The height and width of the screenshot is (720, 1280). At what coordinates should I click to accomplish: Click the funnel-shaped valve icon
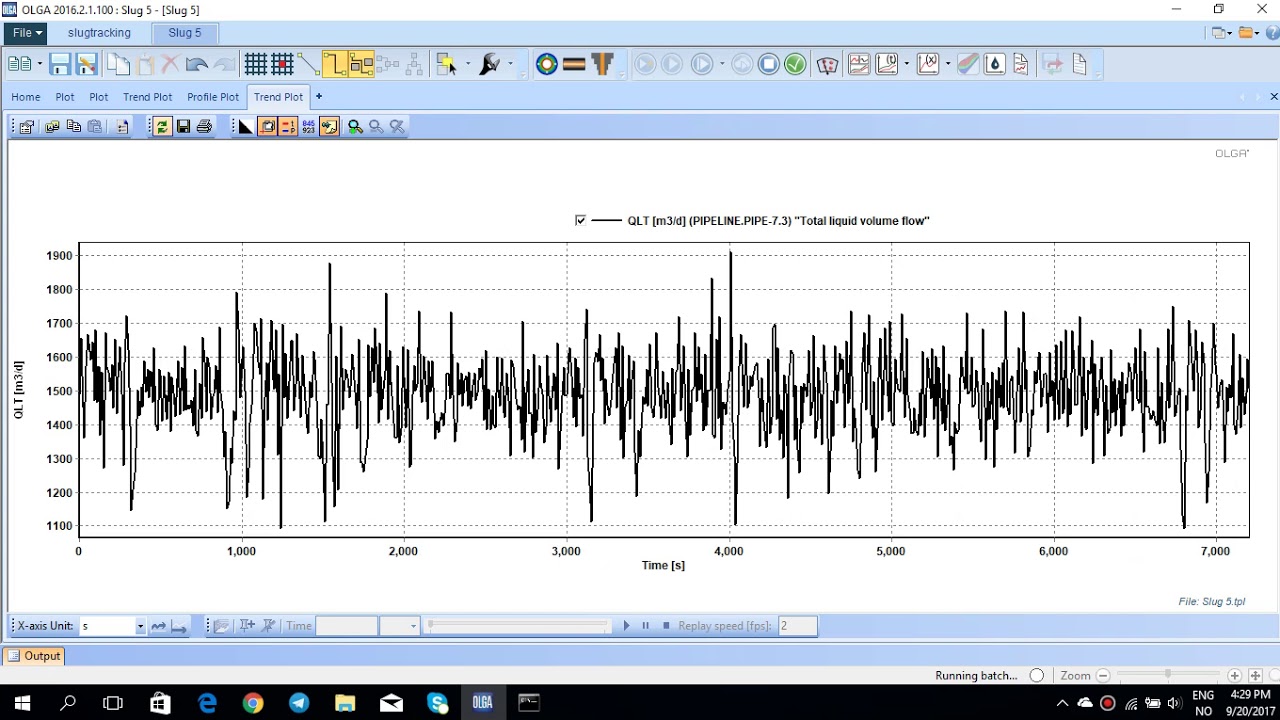(602, 65)
